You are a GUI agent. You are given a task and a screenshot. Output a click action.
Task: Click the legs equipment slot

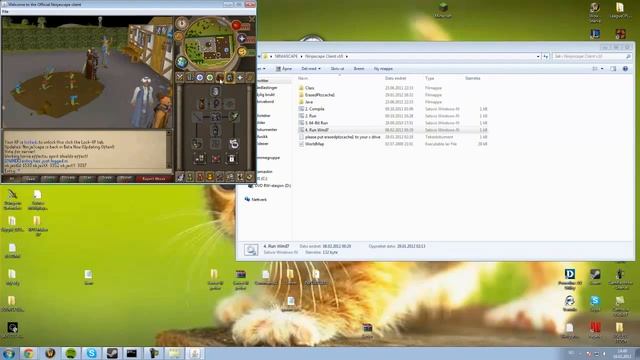click(216, 131)
